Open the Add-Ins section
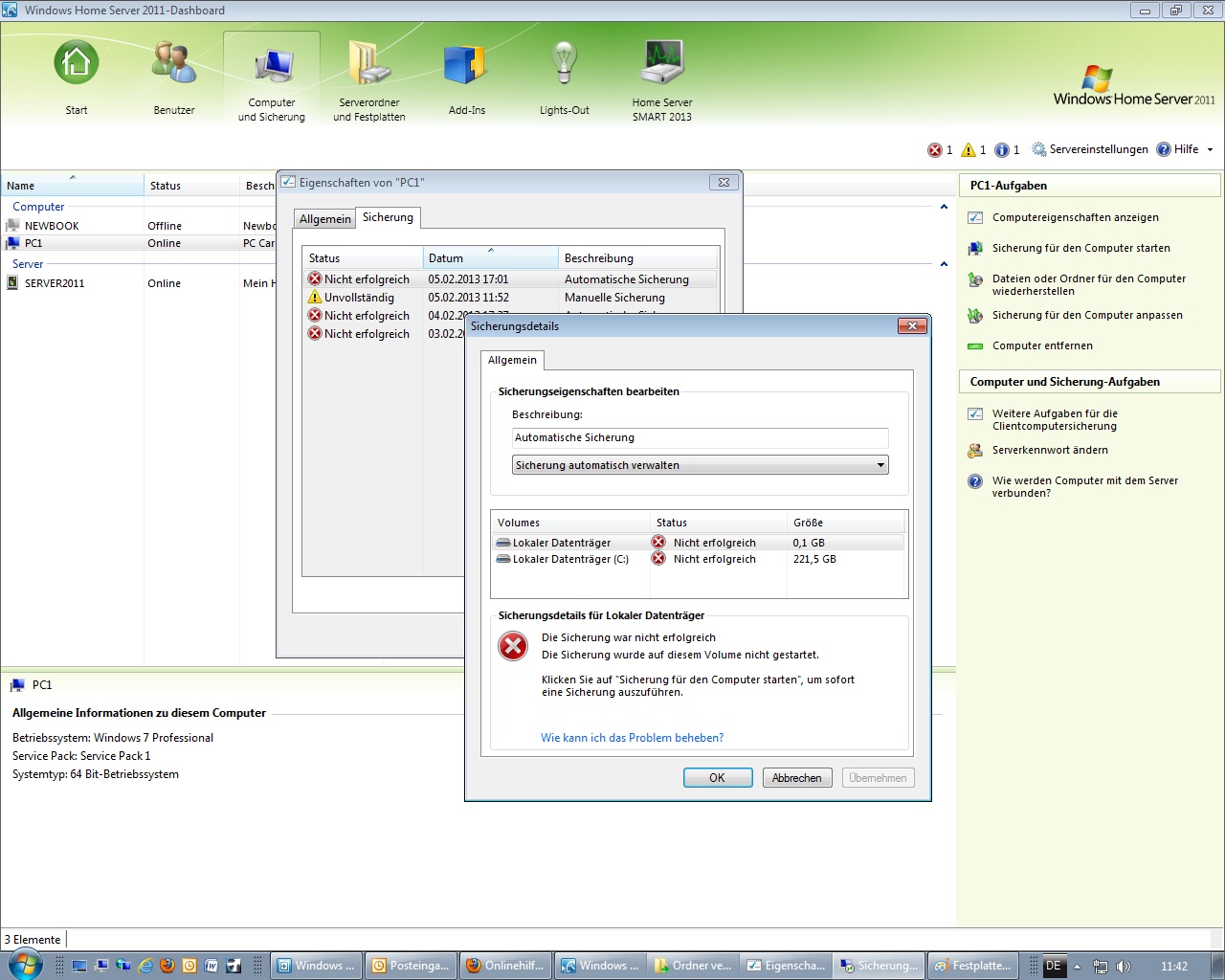The height and width of the screenshot is (980, 1225). (467, 78)
